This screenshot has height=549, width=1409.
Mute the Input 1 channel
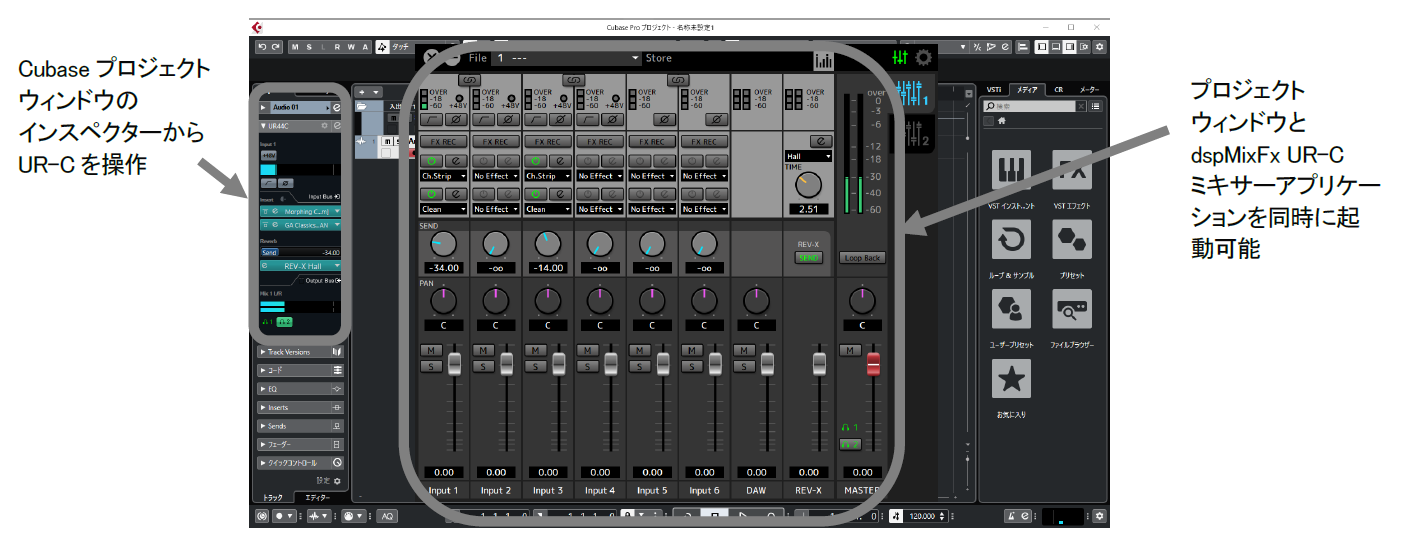click(x=429, y=350)
